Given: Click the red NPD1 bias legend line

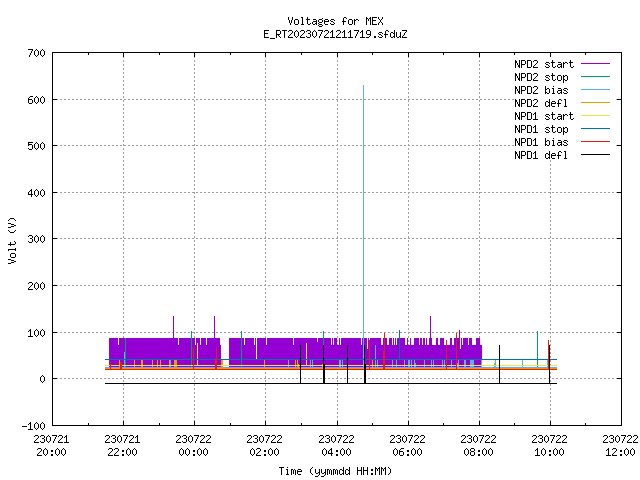Looking at the screenshot, I should tap(595, 142).
